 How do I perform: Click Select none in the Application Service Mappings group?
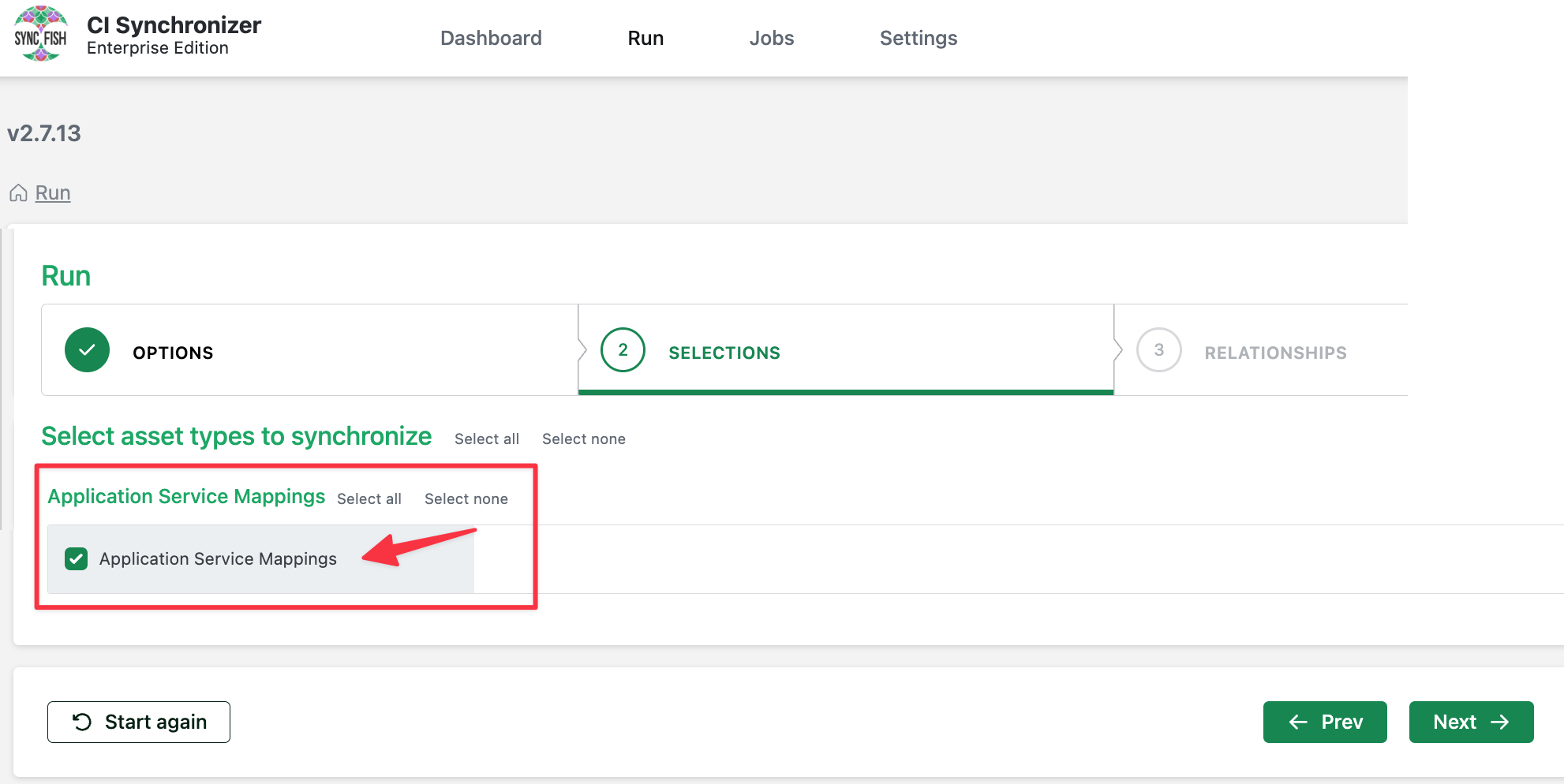point(466,499)
